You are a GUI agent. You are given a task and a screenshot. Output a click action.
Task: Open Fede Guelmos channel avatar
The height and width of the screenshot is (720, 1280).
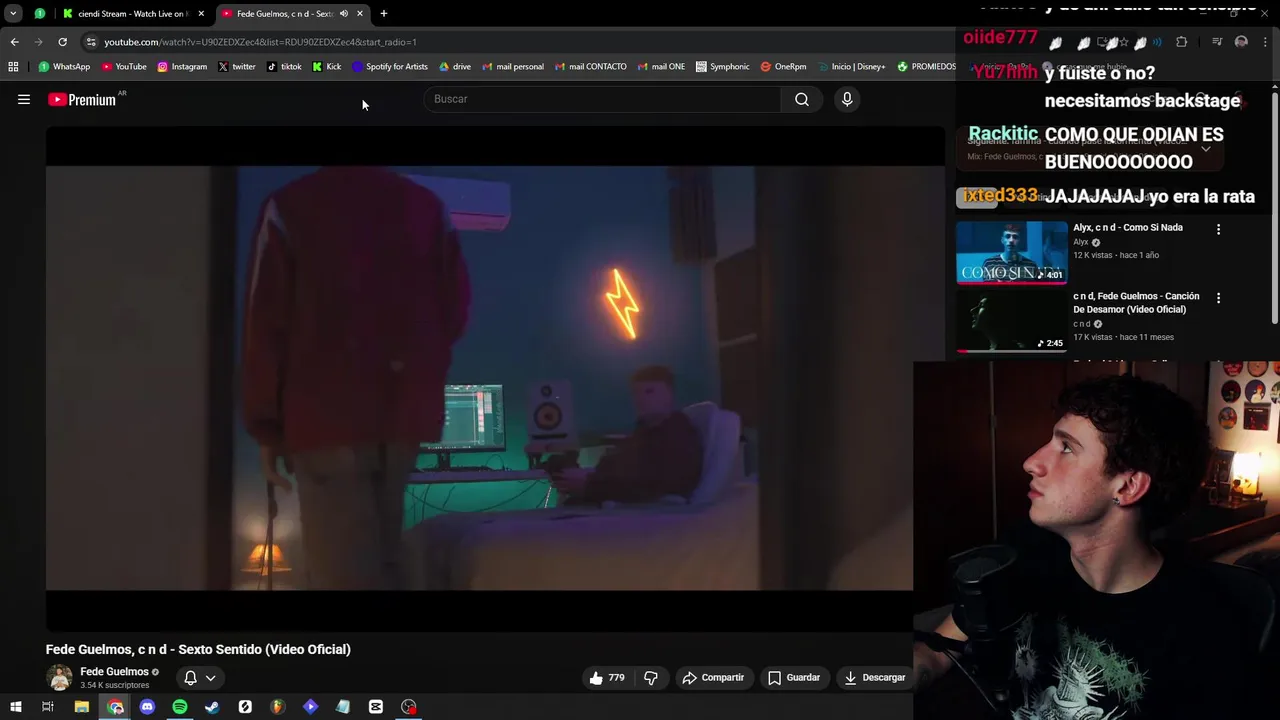tap(60, 677)
